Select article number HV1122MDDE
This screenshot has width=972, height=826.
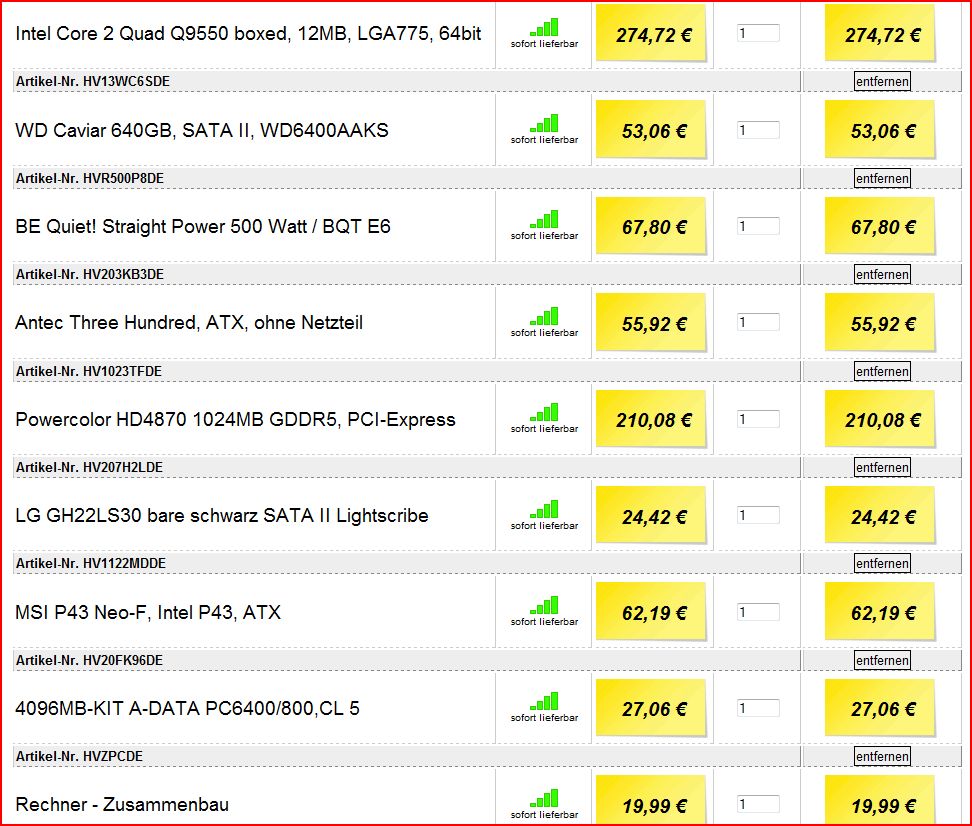pyautogui.click(x=125, y=563)
